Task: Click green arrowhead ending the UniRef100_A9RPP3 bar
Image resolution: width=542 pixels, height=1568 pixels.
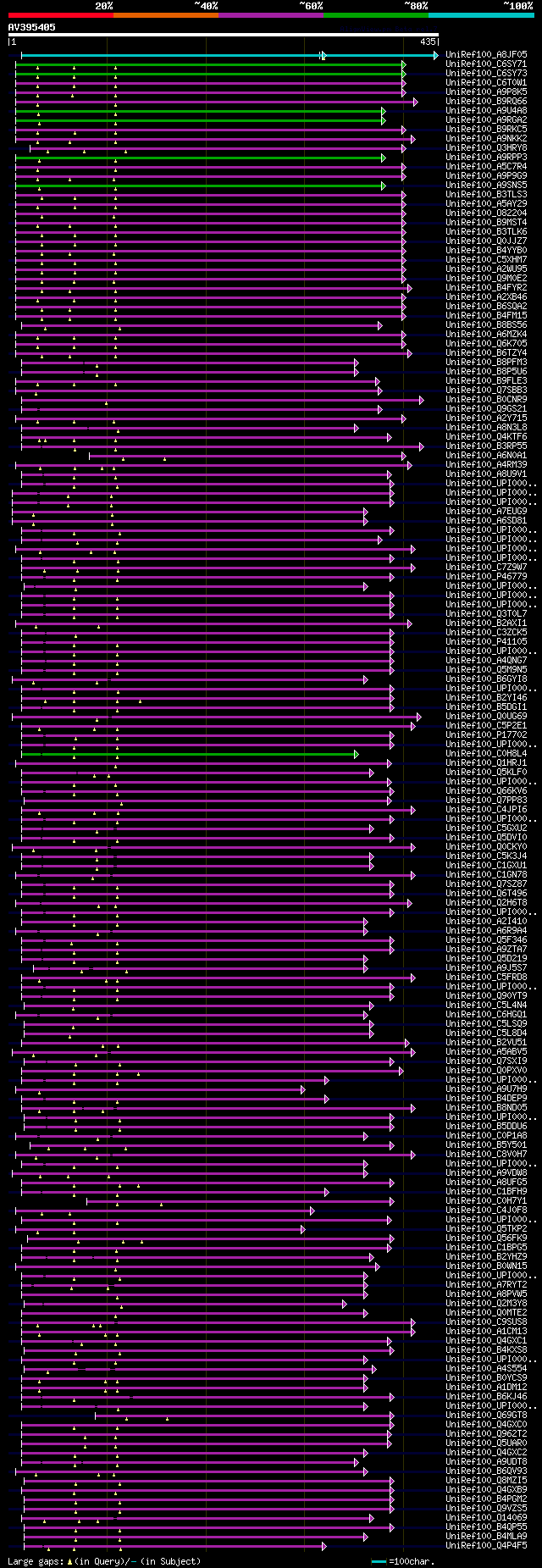Action: pos(384,158)
